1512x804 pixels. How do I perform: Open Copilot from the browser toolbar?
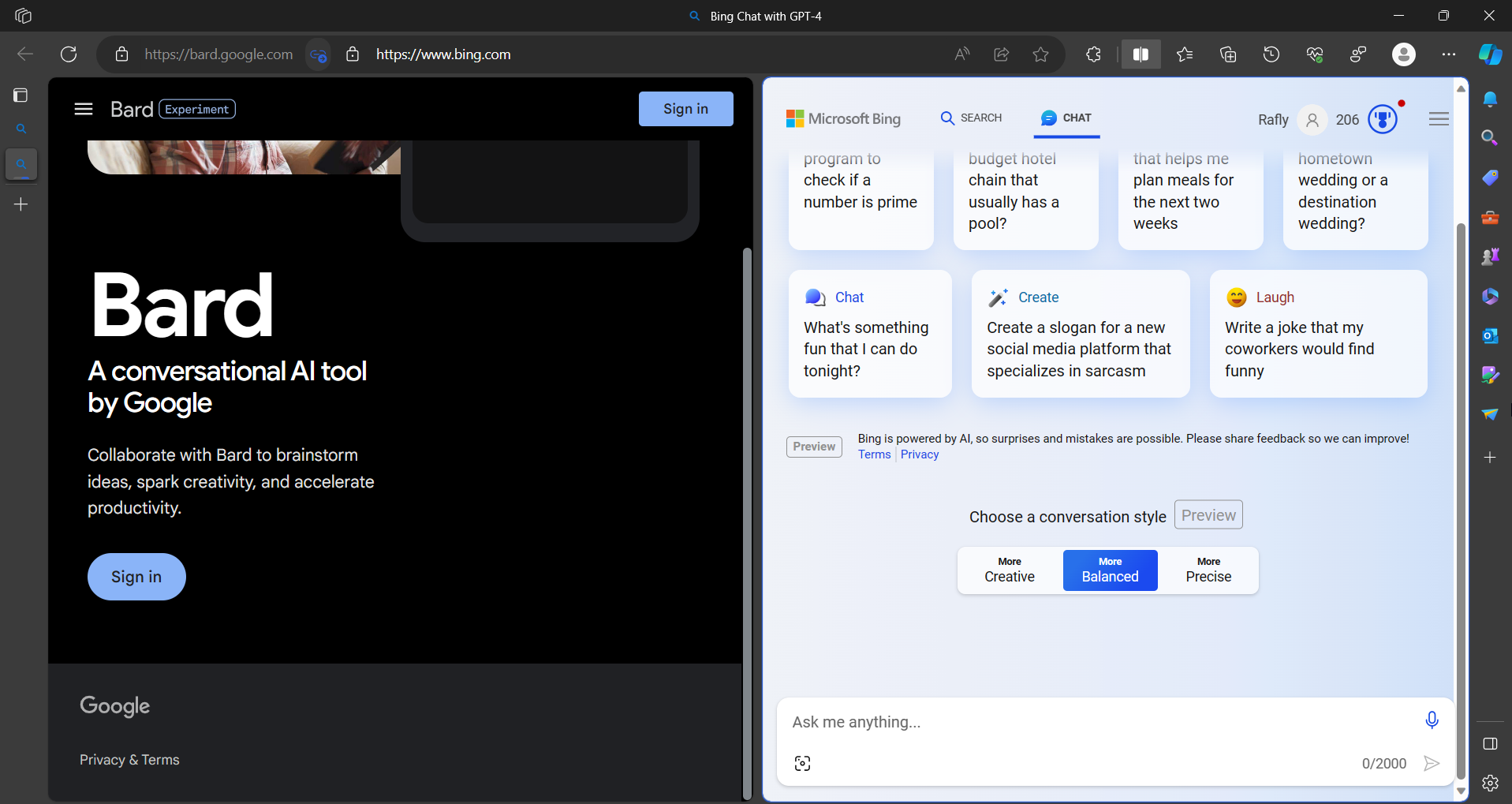click(x=1489, y=54)
